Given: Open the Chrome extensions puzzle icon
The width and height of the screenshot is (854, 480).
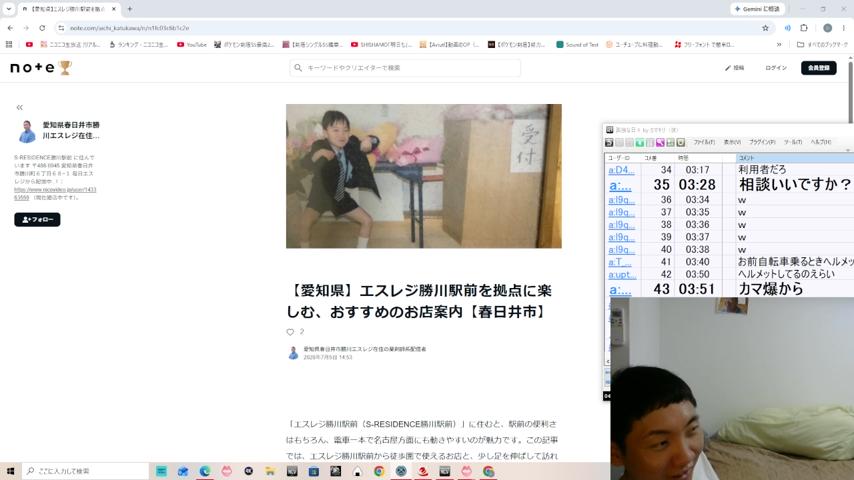Looking at the screenshot, I should (804, 28).
